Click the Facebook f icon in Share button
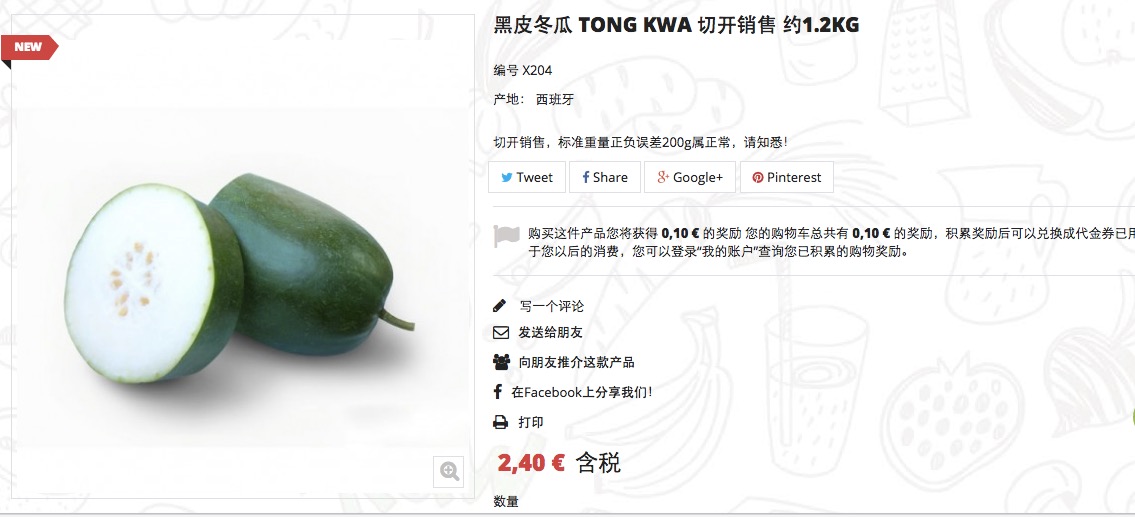The height and width of the screenshot is (517, 1135). point(586,177)
